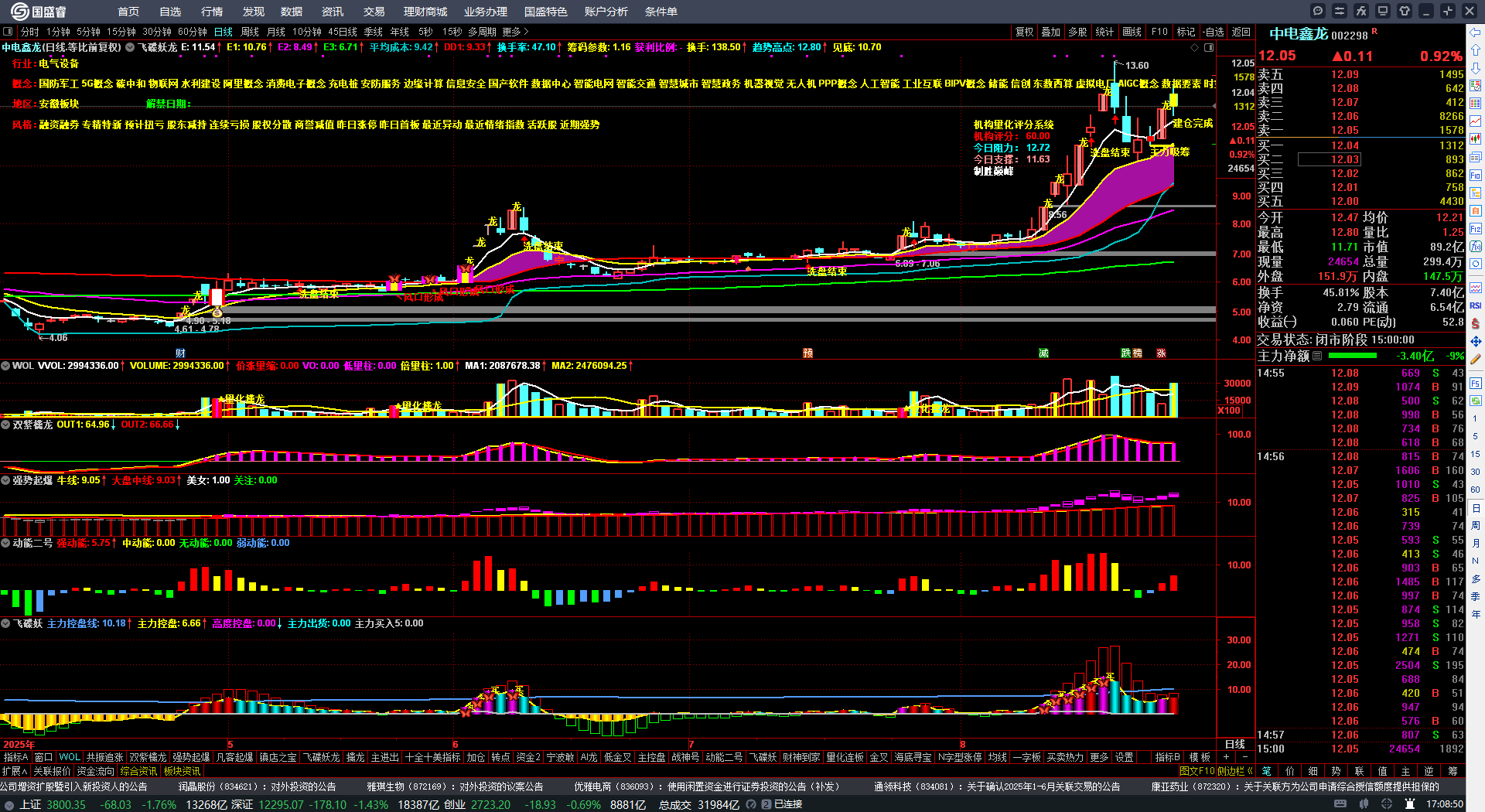
Task: Toggle 15-minute period in right sidebar
Action: click(1476, 454)
